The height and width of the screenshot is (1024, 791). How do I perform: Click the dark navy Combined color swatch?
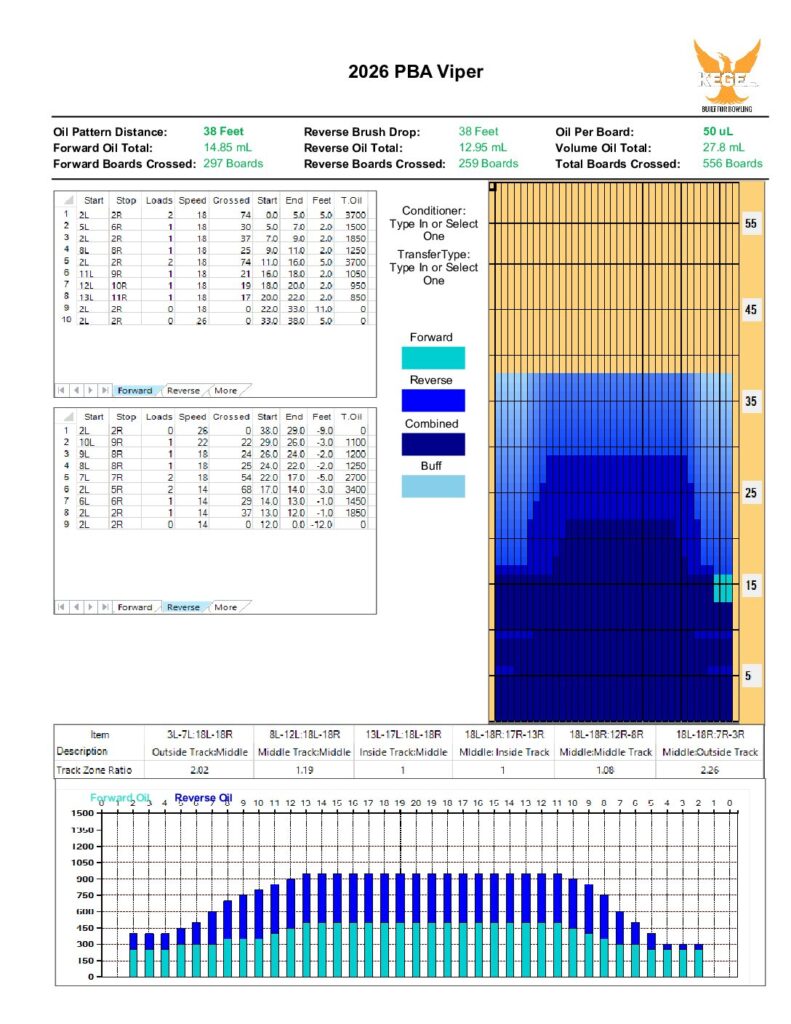pos(433,444)
